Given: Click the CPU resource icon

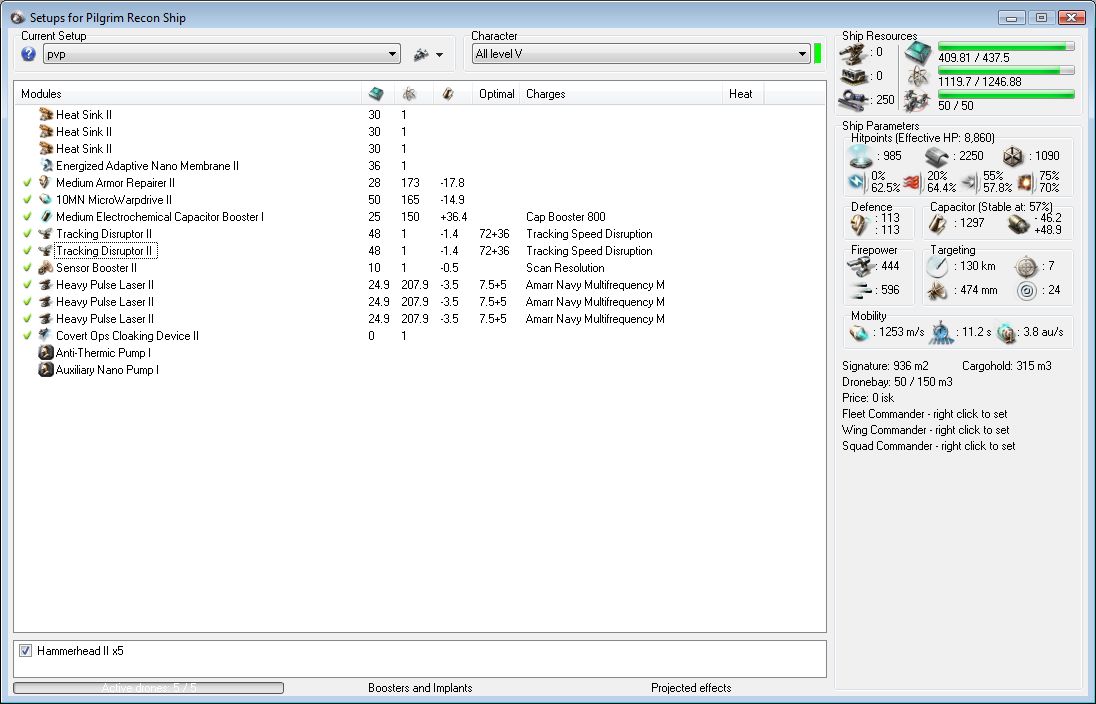Looking at the screenshot, I should pyautogui.click(x=918, y=53).
